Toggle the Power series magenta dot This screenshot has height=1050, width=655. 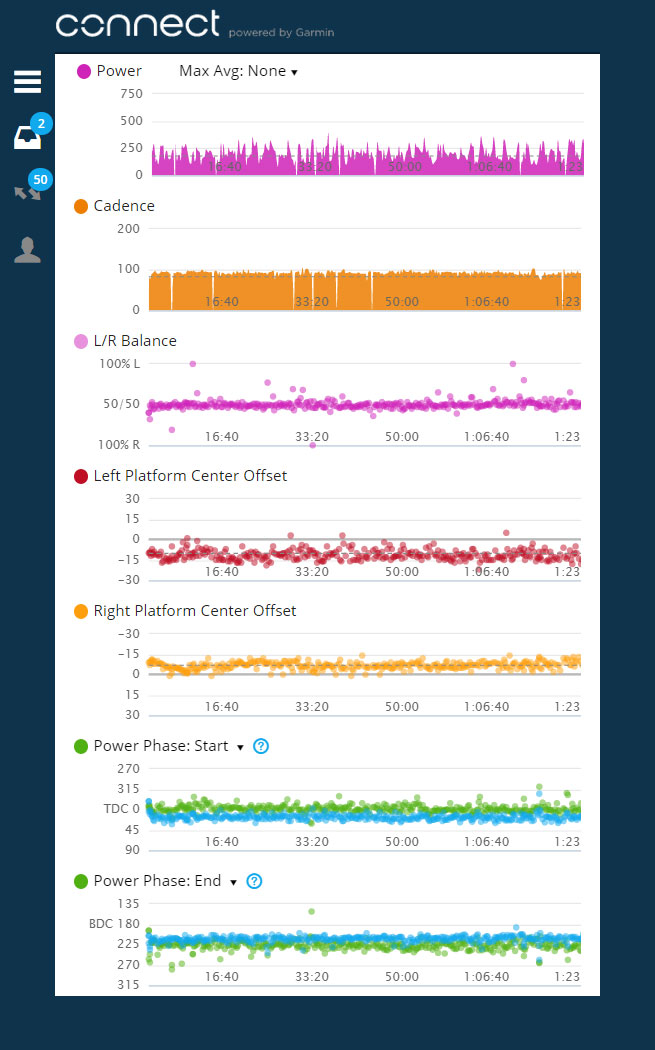coord(84,71)
